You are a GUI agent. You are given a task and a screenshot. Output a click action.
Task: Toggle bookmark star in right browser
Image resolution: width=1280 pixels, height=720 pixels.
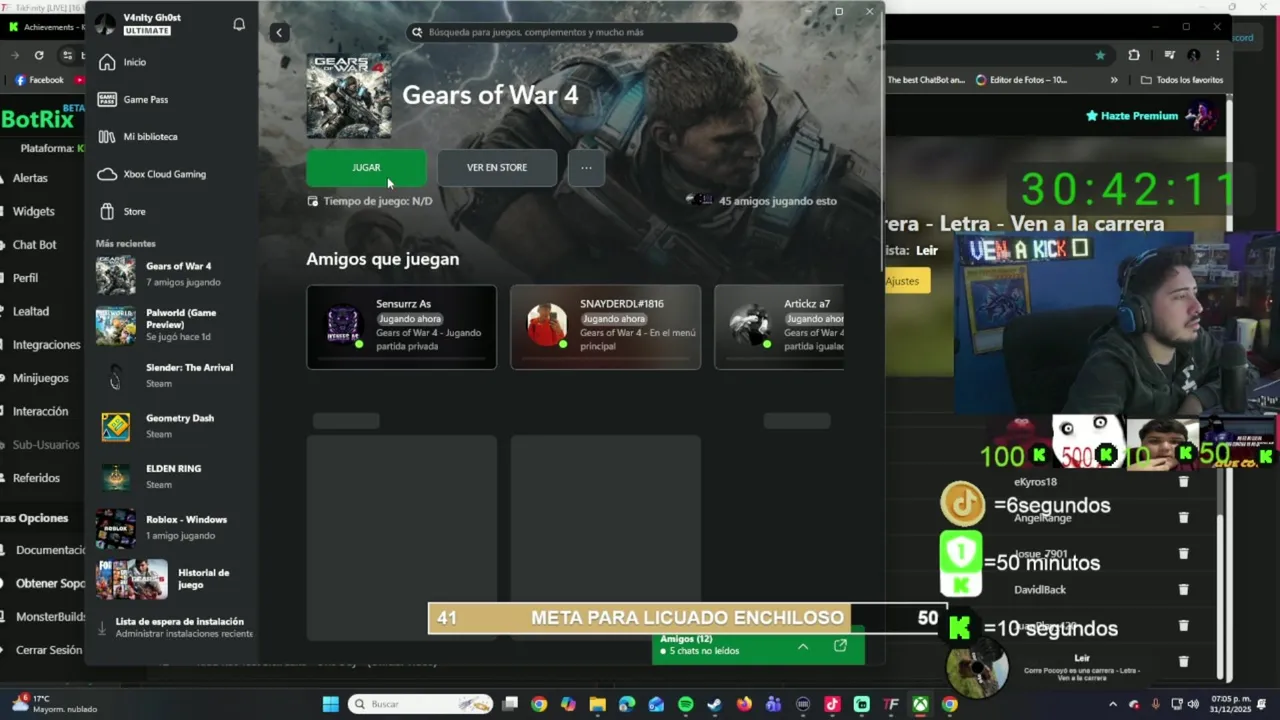(1100, 55)
